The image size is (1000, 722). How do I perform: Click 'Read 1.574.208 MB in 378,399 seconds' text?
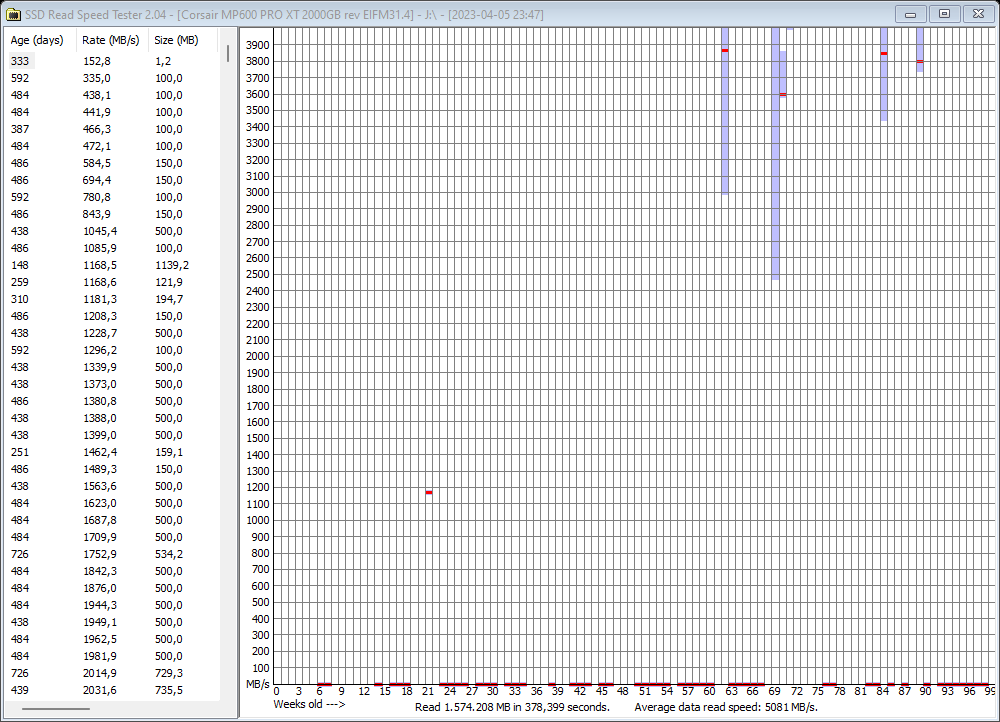pyautogui.click(x=512, y=707)
